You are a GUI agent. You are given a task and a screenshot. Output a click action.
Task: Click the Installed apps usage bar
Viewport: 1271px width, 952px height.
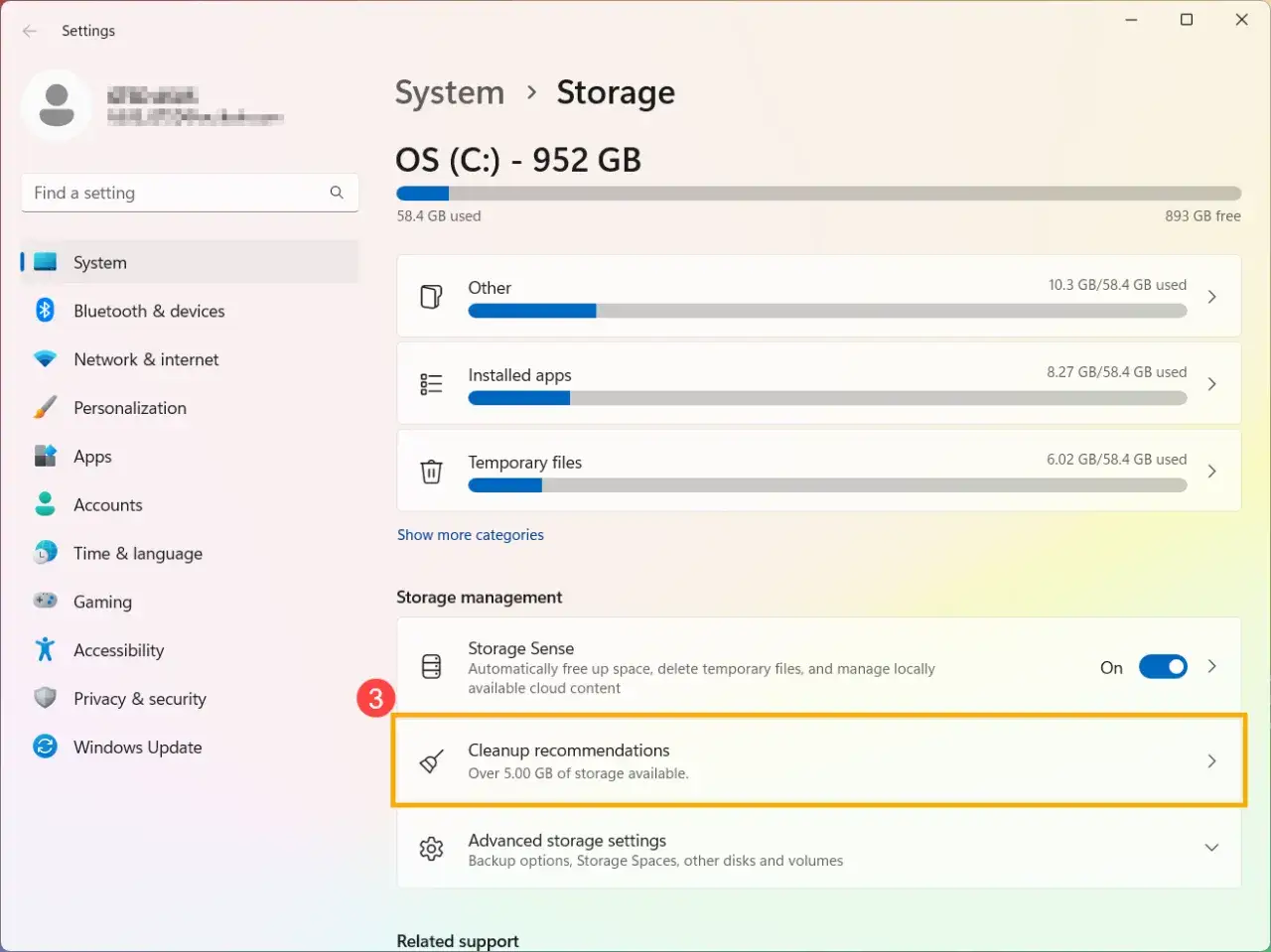pos(827,398)
